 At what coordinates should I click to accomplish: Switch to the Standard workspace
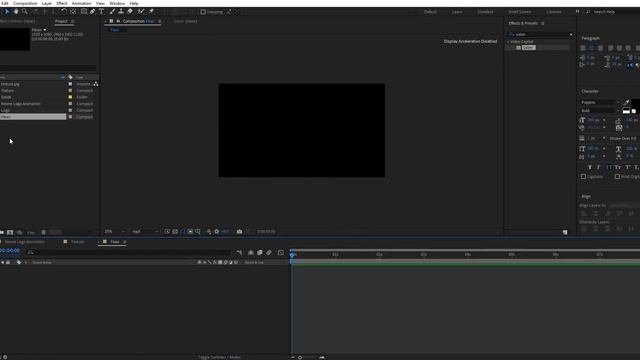pyautogui.click(x=485, y=12)
